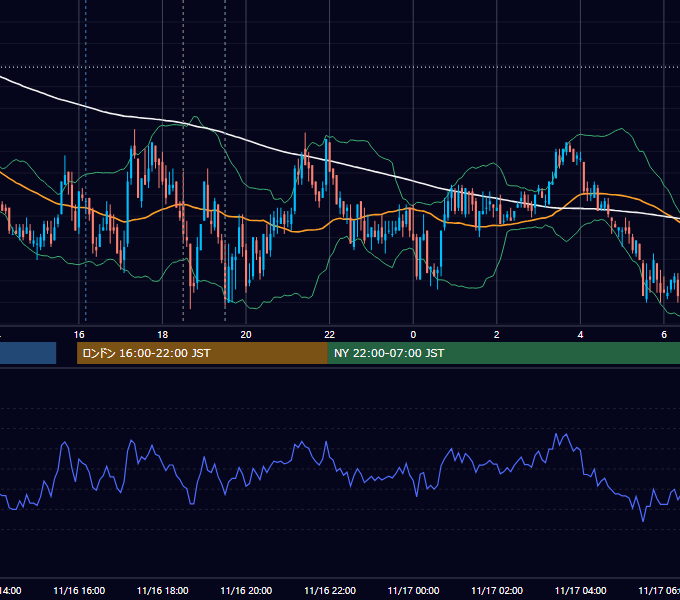Click the 2 hour axis label

(497, 335)
